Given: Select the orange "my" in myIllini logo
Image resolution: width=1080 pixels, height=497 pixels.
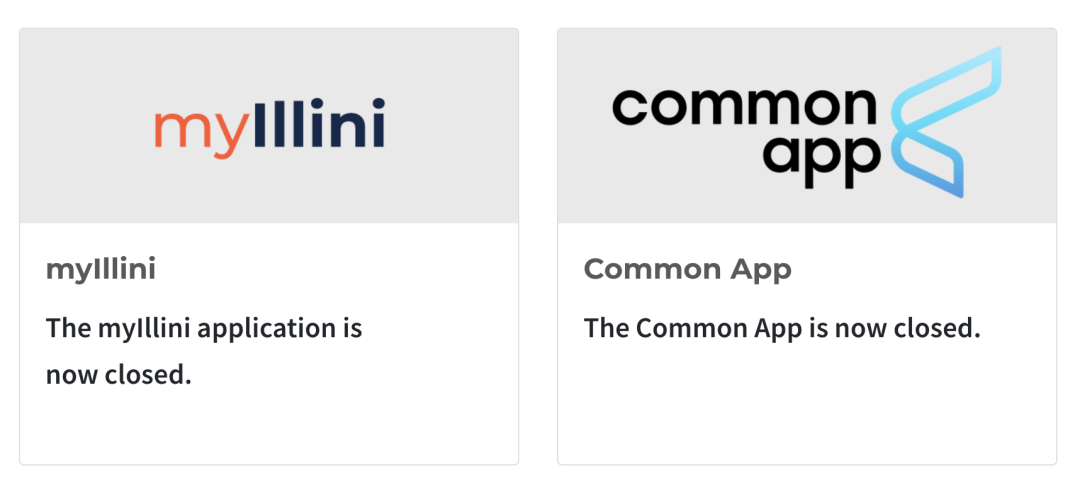Looking at the screenshot, I should [x=200, y=135].
